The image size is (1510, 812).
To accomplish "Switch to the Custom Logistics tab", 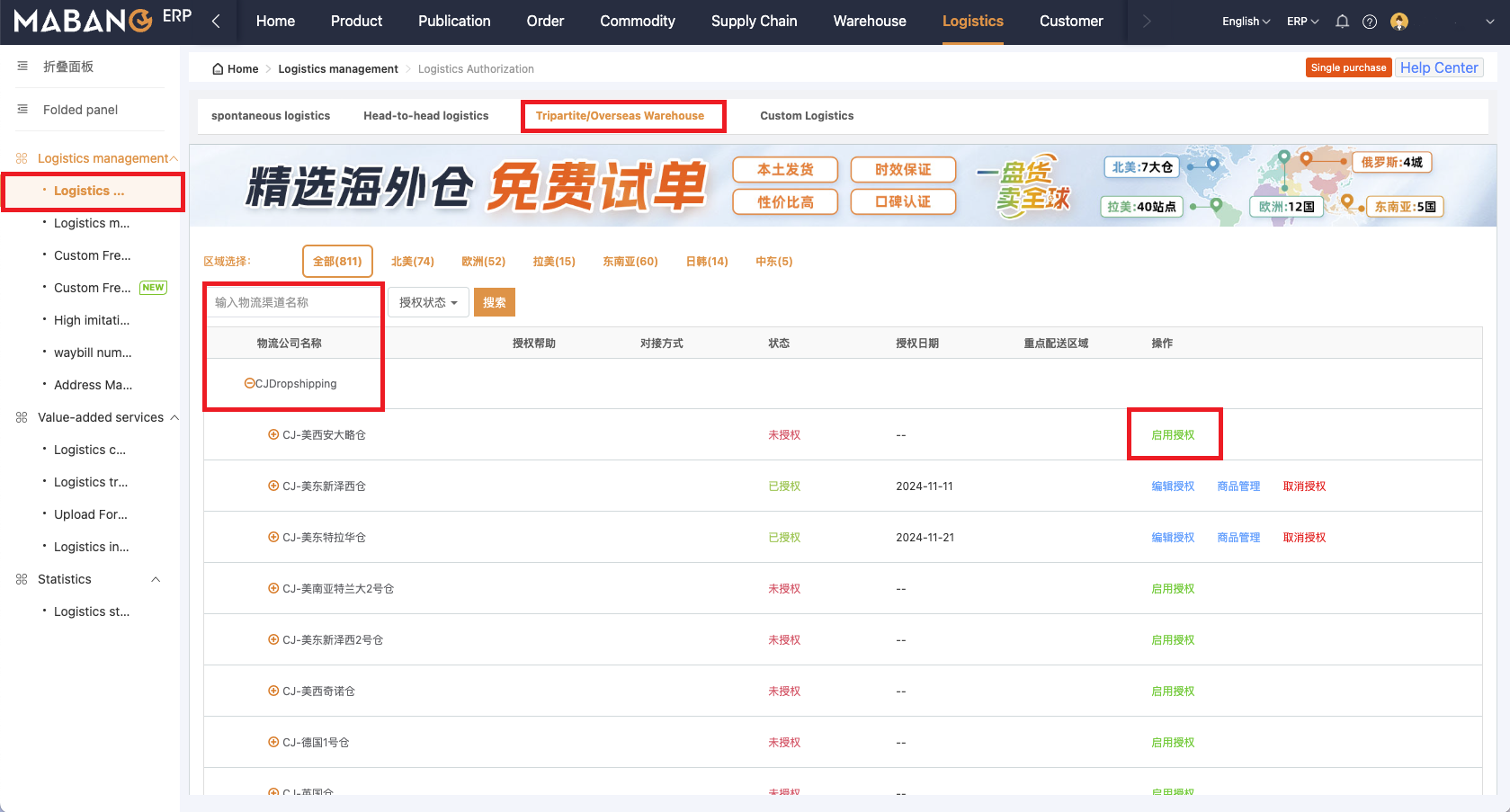I will [806, 115].
